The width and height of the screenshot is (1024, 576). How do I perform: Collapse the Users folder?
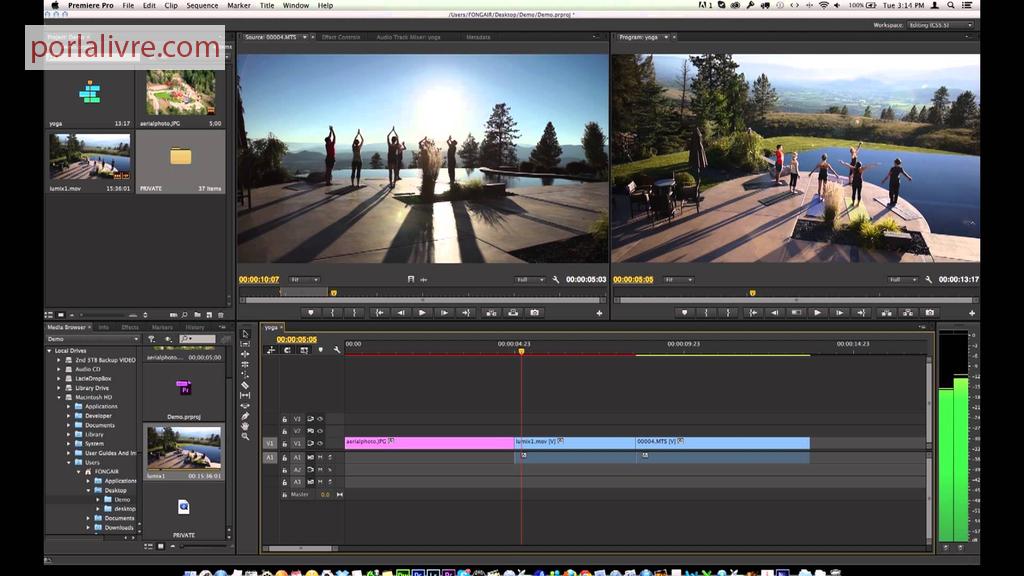click(69, 462)
